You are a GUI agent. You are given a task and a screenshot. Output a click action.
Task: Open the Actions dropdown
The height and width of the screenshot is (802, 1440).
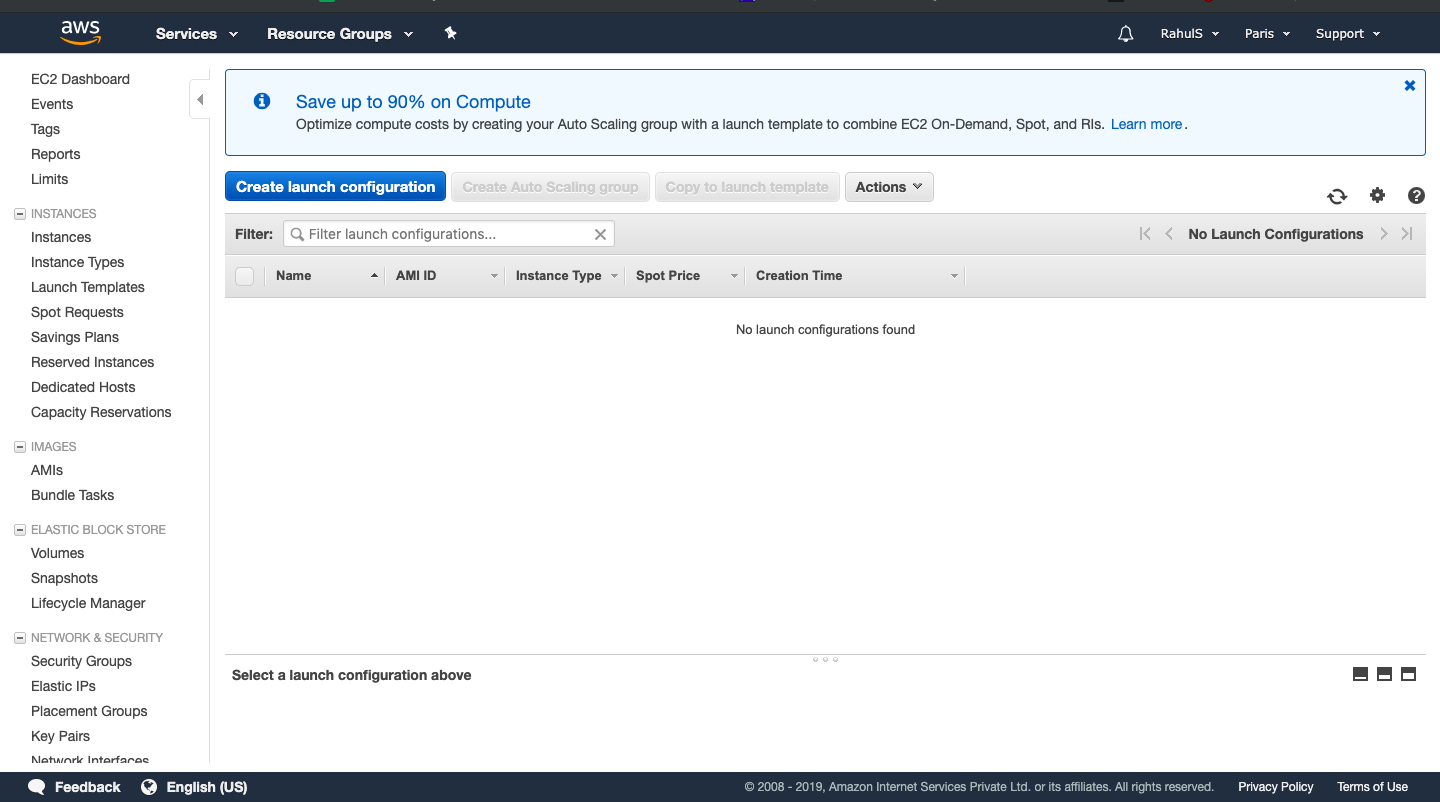[889, 187]
